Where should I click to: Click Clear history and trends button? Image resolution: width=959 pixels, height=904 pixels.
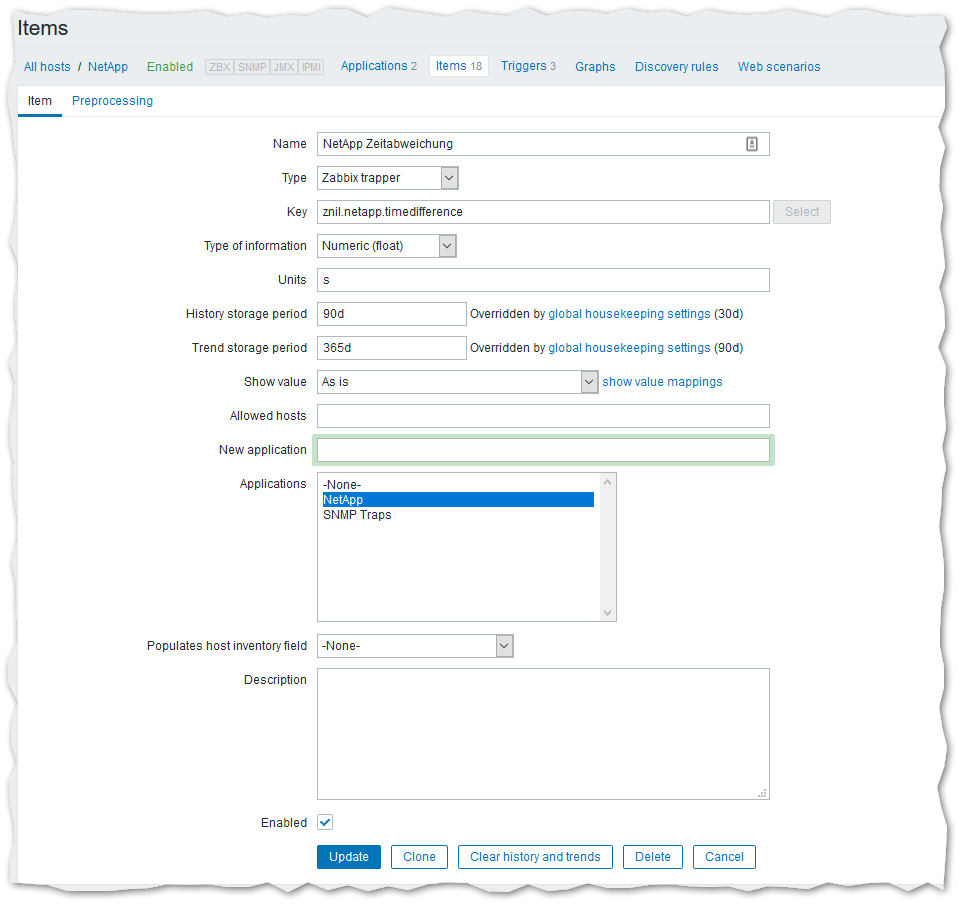[x=535, y=857]
